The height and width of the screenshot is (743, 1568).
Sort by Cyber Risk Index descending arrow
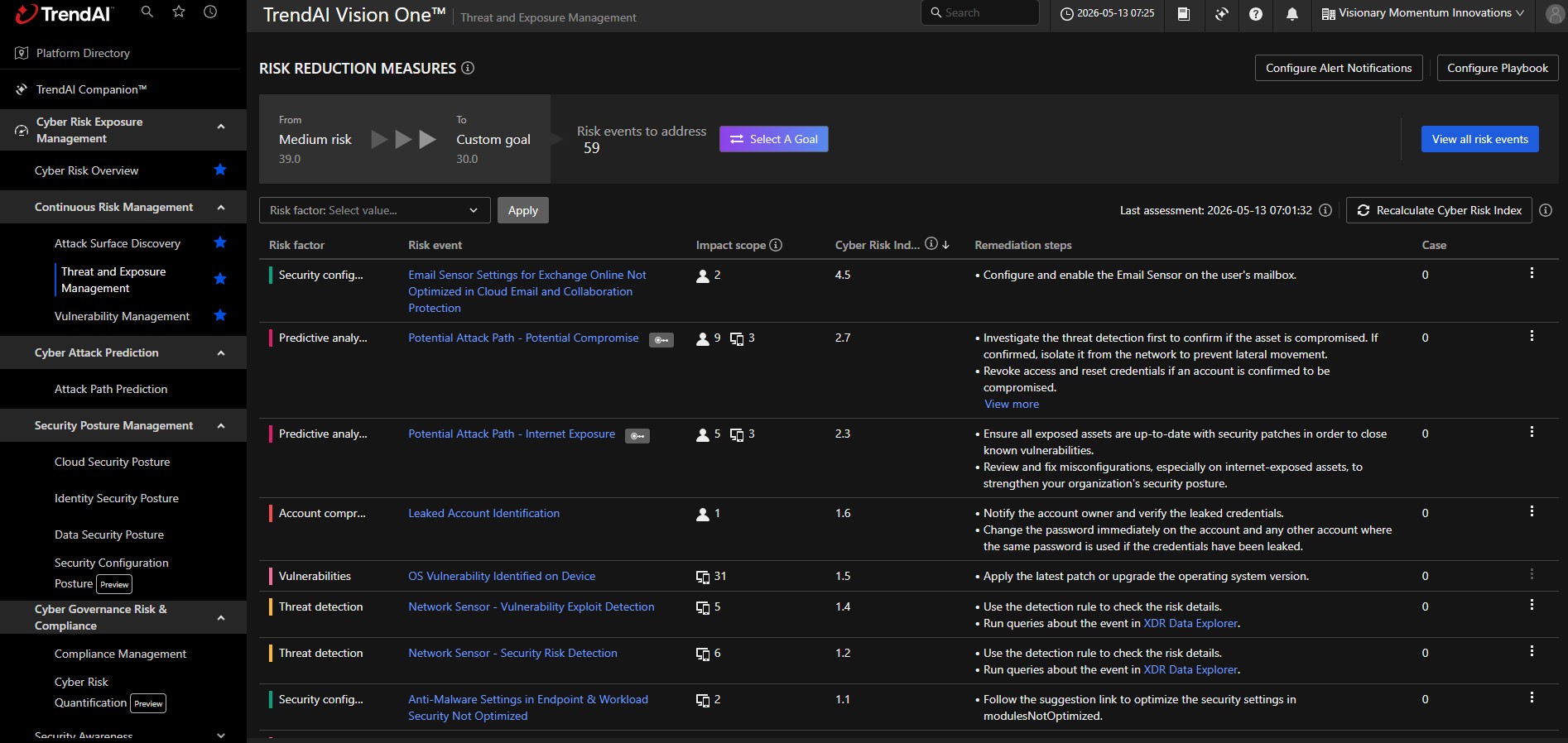[x=946, y=245]
